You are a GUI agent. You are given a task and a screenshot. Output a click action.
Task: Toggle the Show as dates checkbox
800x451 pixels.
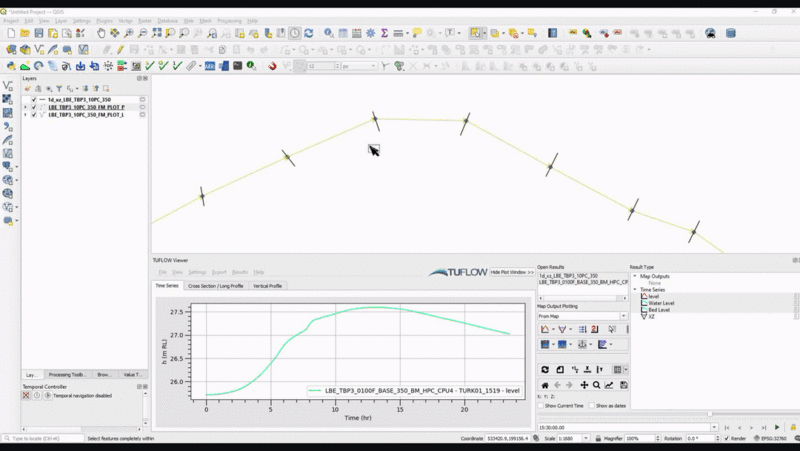(x=591, y=406)
